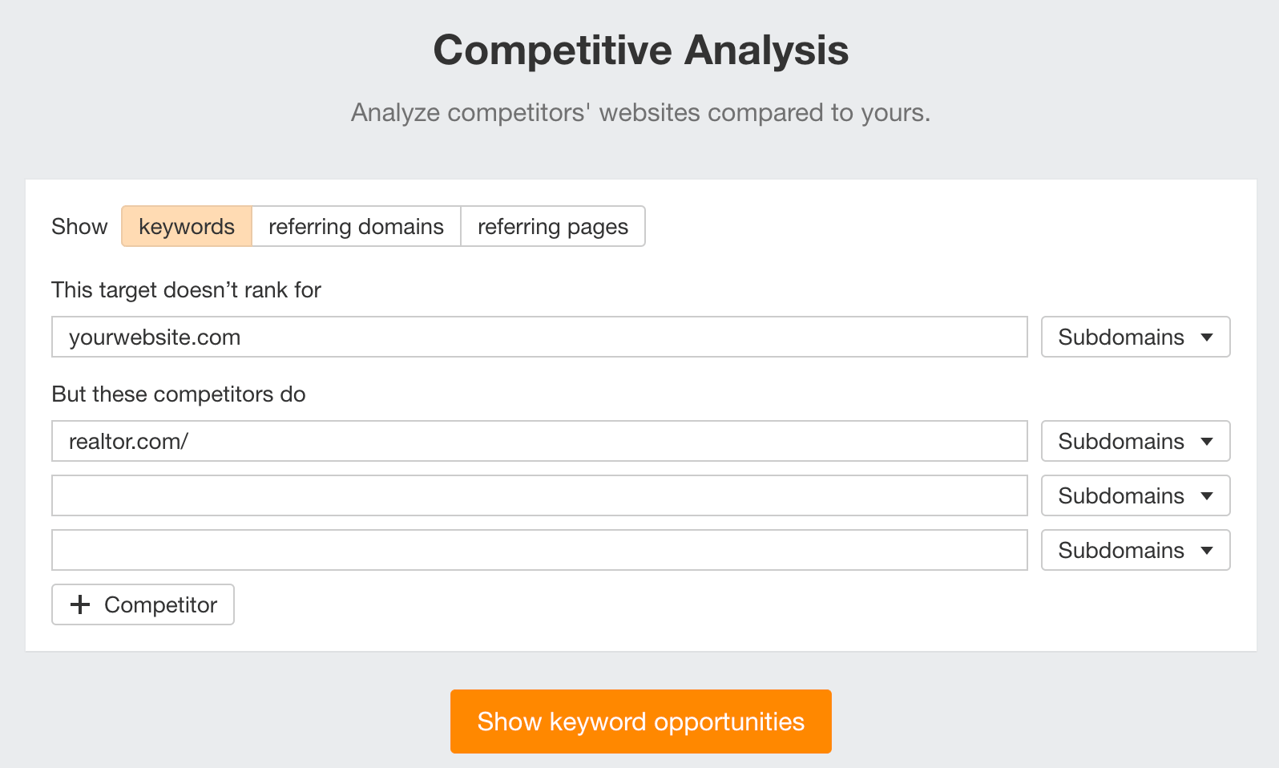The height and width of the screenshot is (768, 1279).
Task: Select the yourwebsite.com target input field
Action: 540,337
